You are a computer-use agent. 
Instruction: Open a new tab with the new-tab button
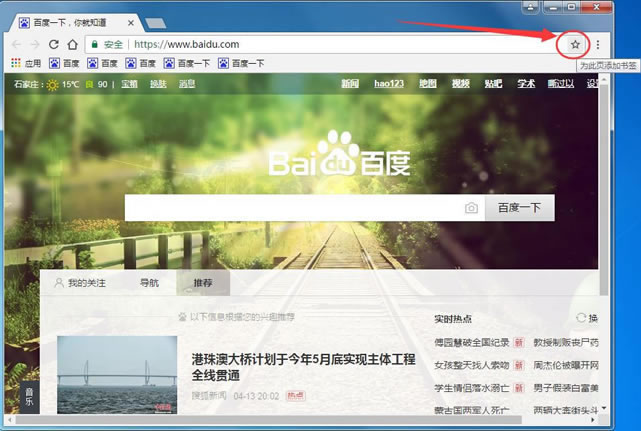click(x=156, y=23)
